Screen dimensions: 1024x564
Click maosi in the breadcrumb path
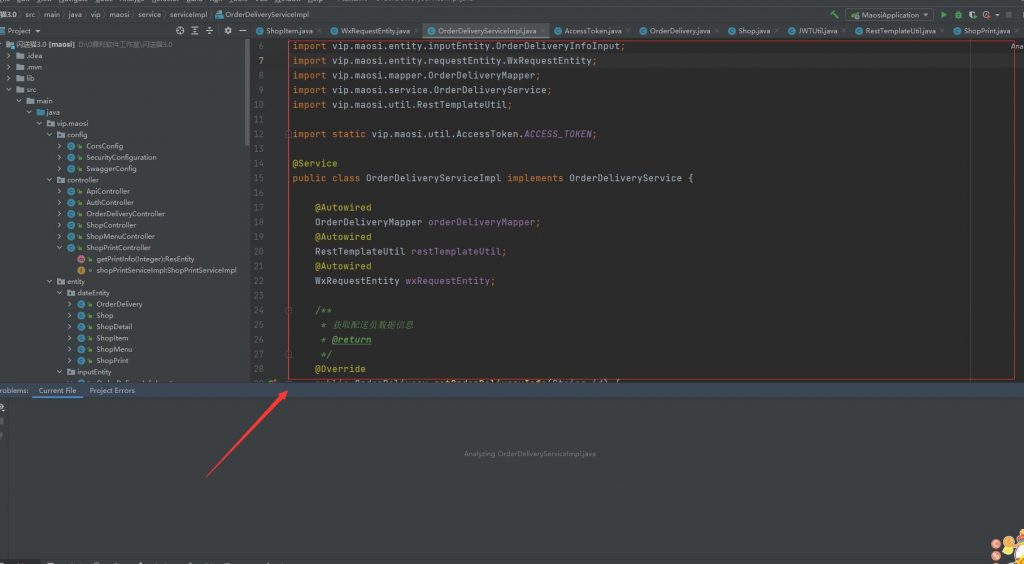(x=118, y=14)
